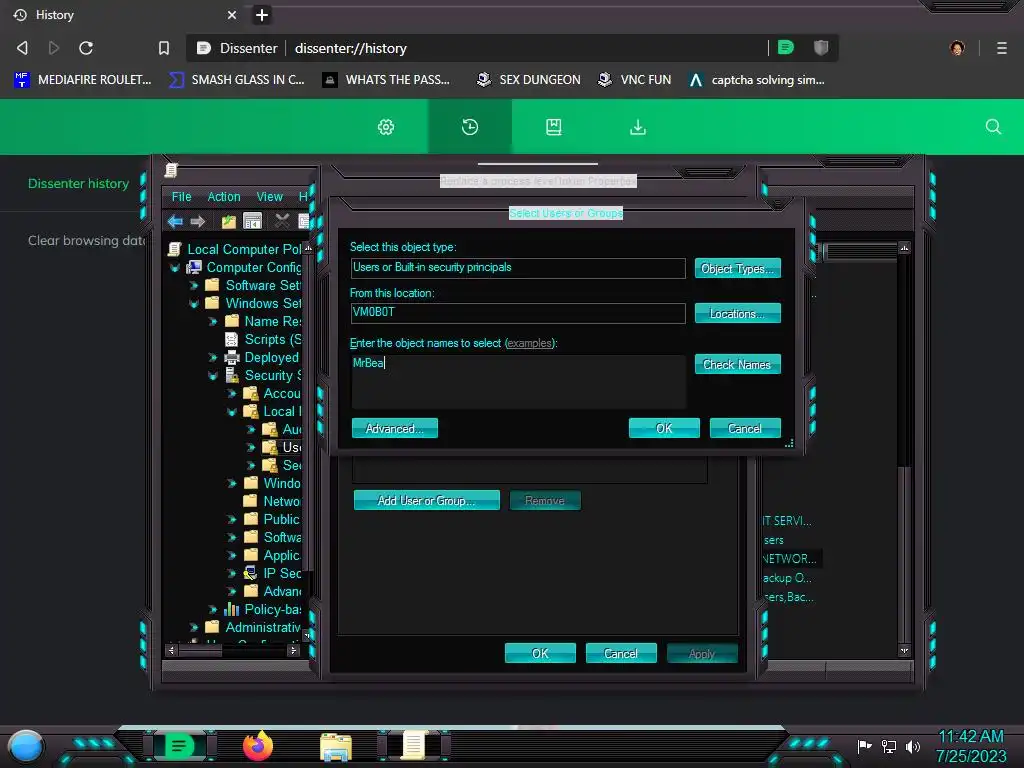
Task: Cancel the Select Users or Groups dialog
Action: [745, 428]
